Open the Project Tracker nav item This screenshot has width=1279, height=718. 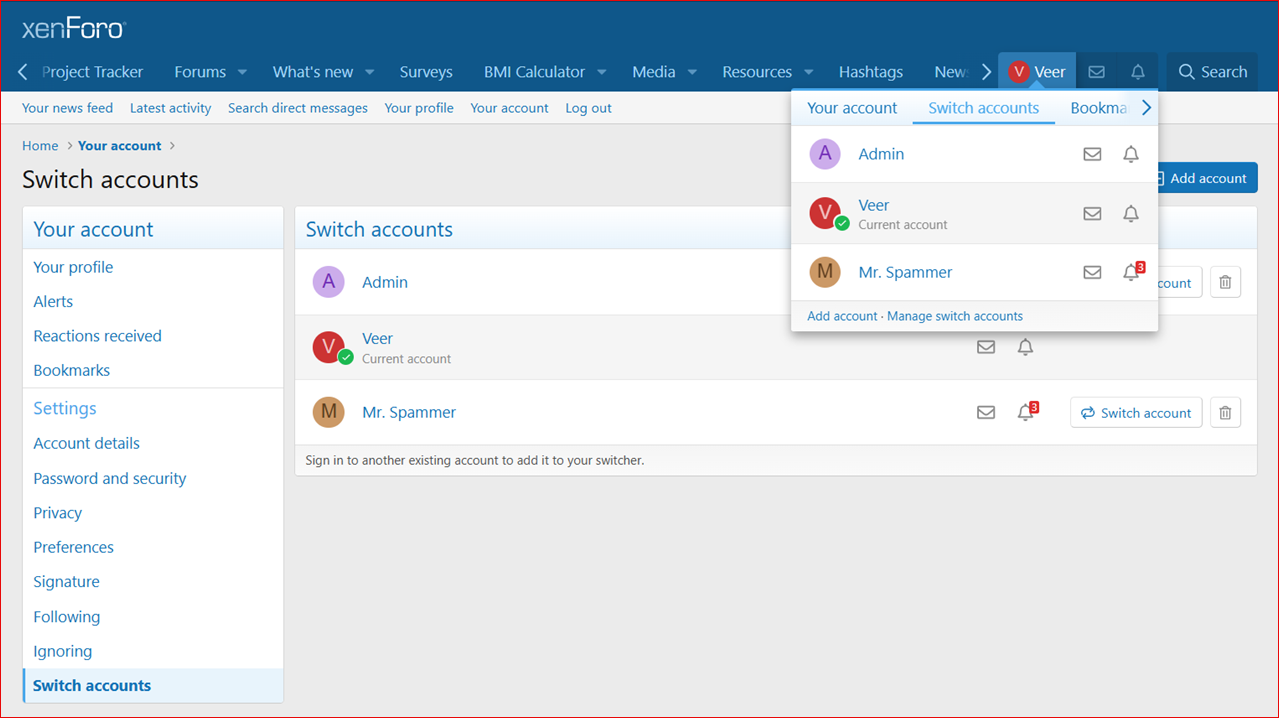pyautogui.click(x=93, y=72)
